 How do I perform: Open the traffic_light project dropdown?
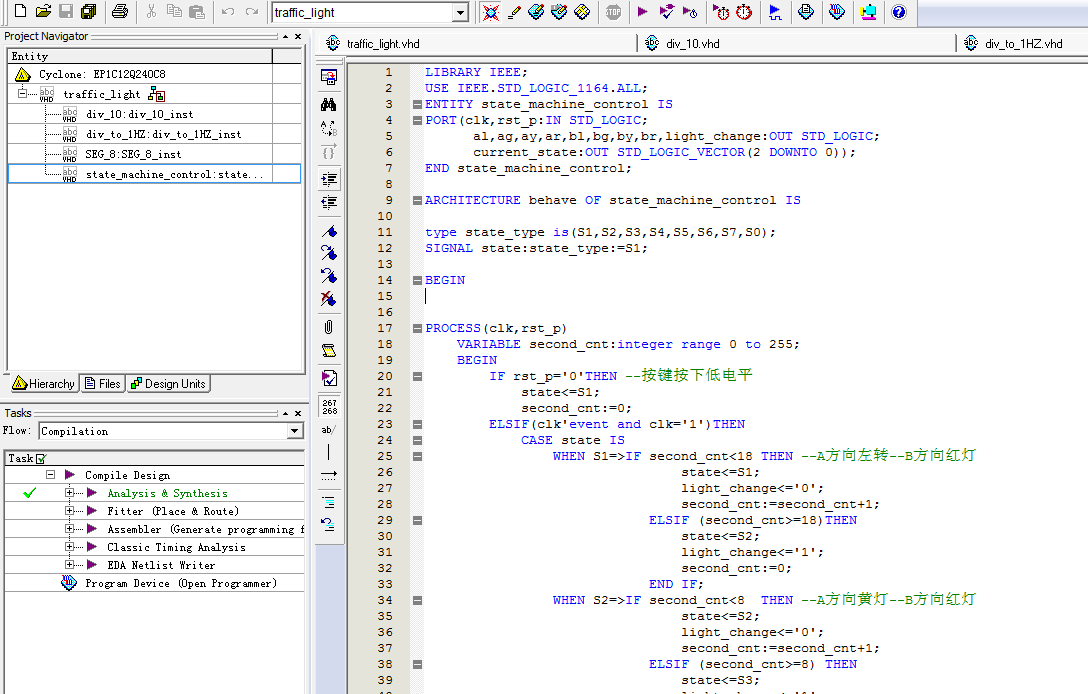click(460, 13)
